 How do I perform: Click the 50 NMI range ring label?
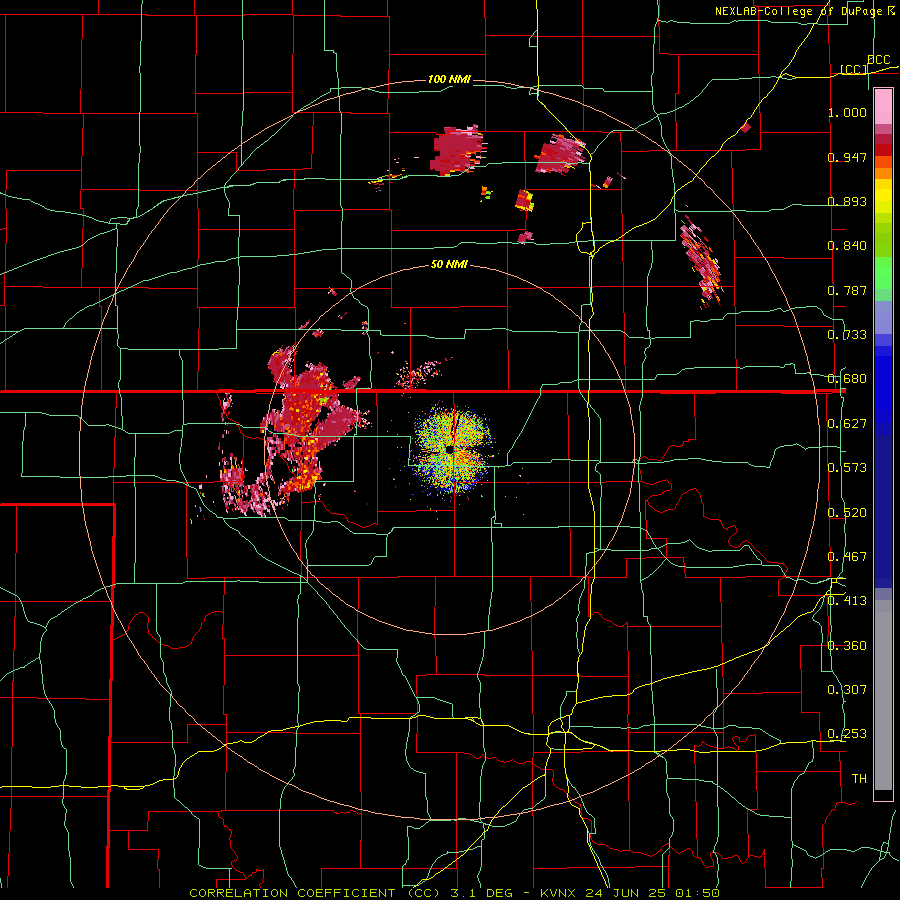449,265
